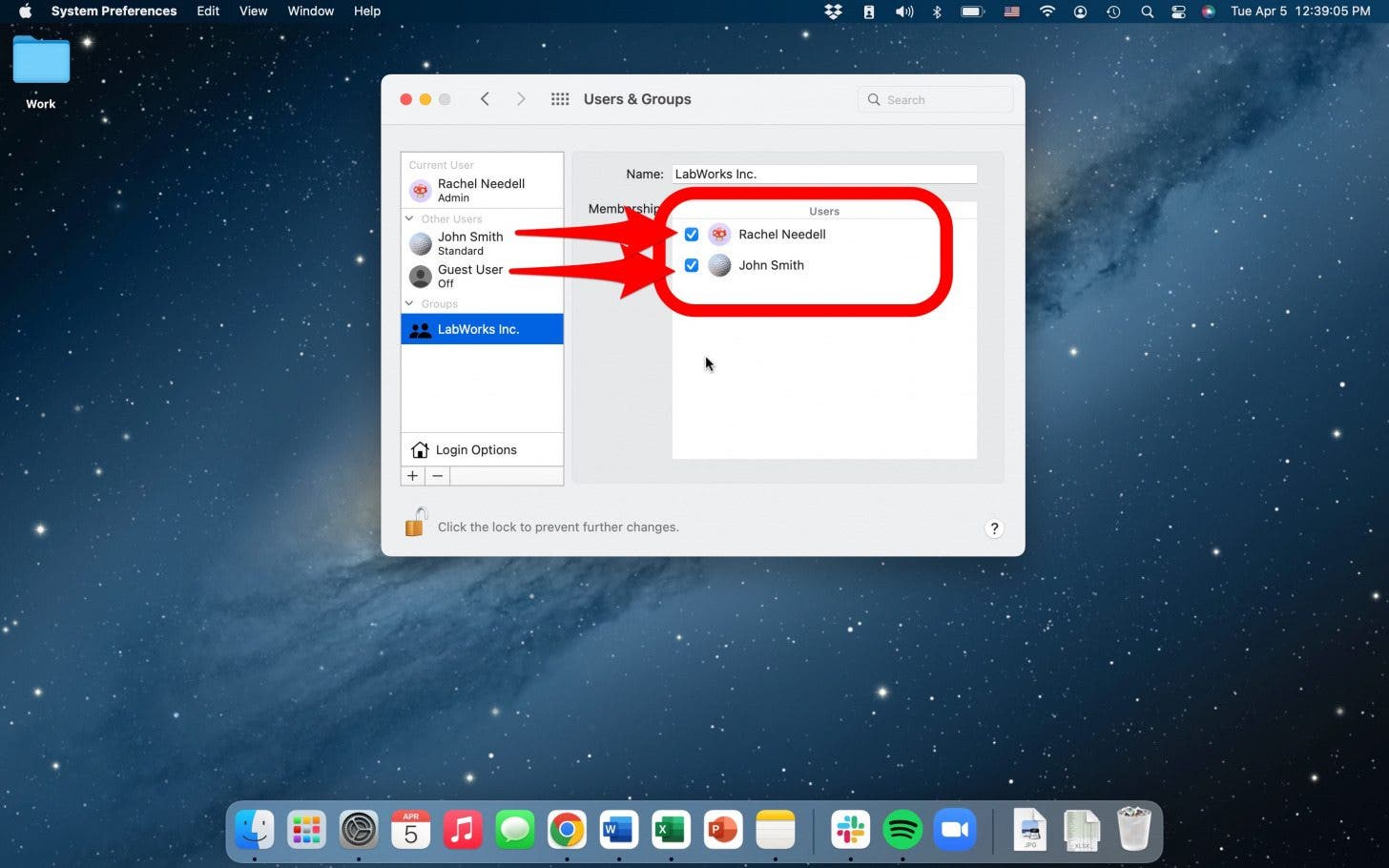Open Zoom from the Dock
The image size is (1389, 868).
[x=955, y=831]
